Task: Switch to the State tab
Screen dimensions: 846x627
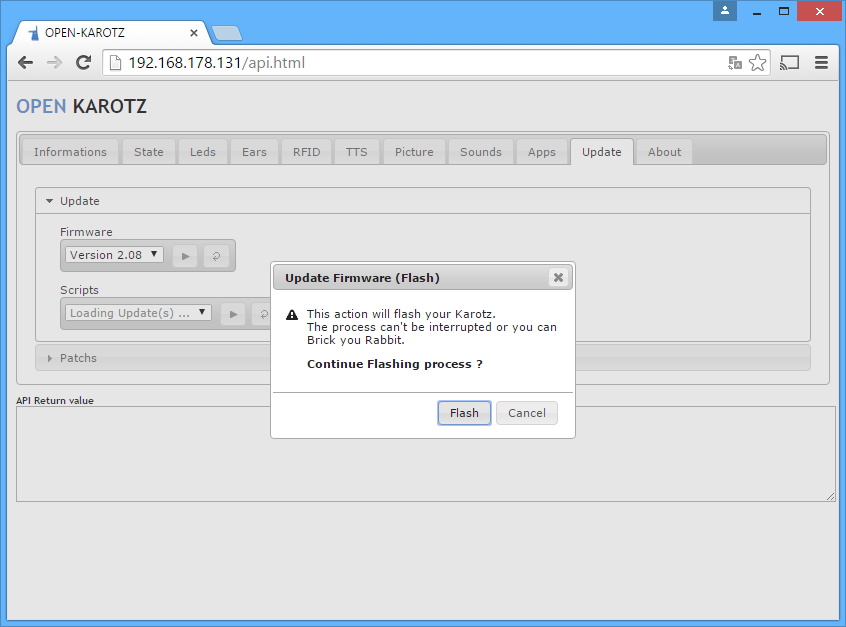Action: pos(148,152)
